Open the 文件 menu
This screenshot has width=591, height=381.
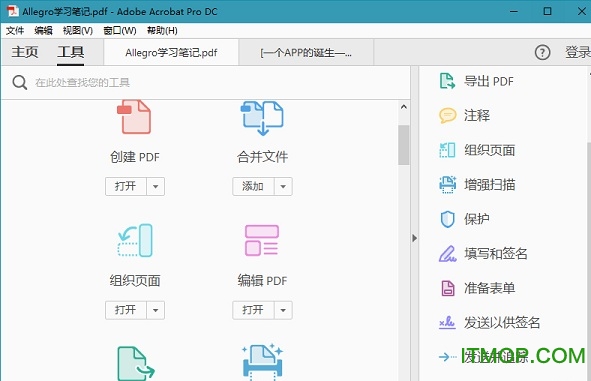pos(15,31)
